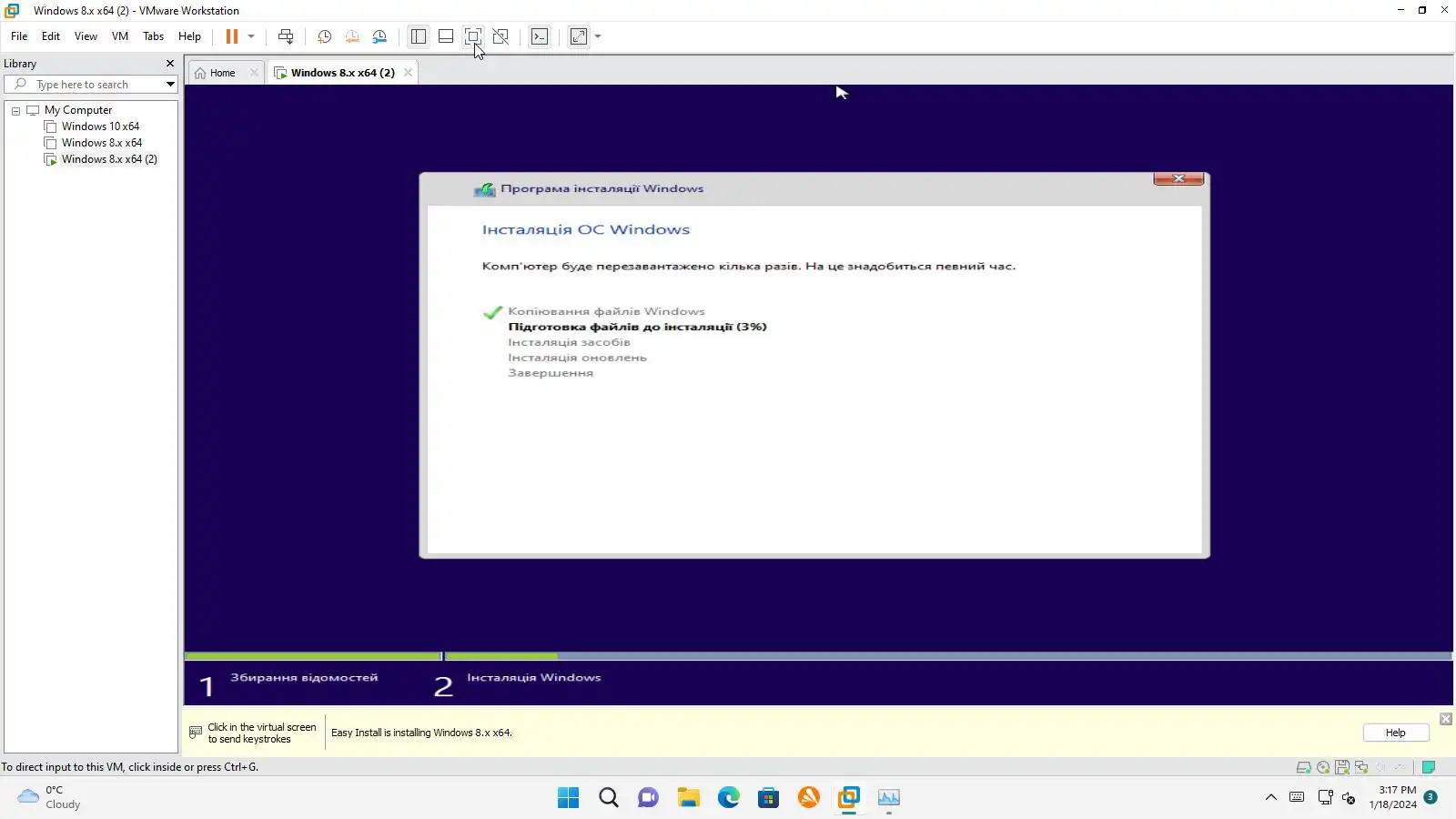The width and height of the screenshot is (1456, 819).
Task: Open the Chat app from the taskbar
Action: click(x=648, y=798)
